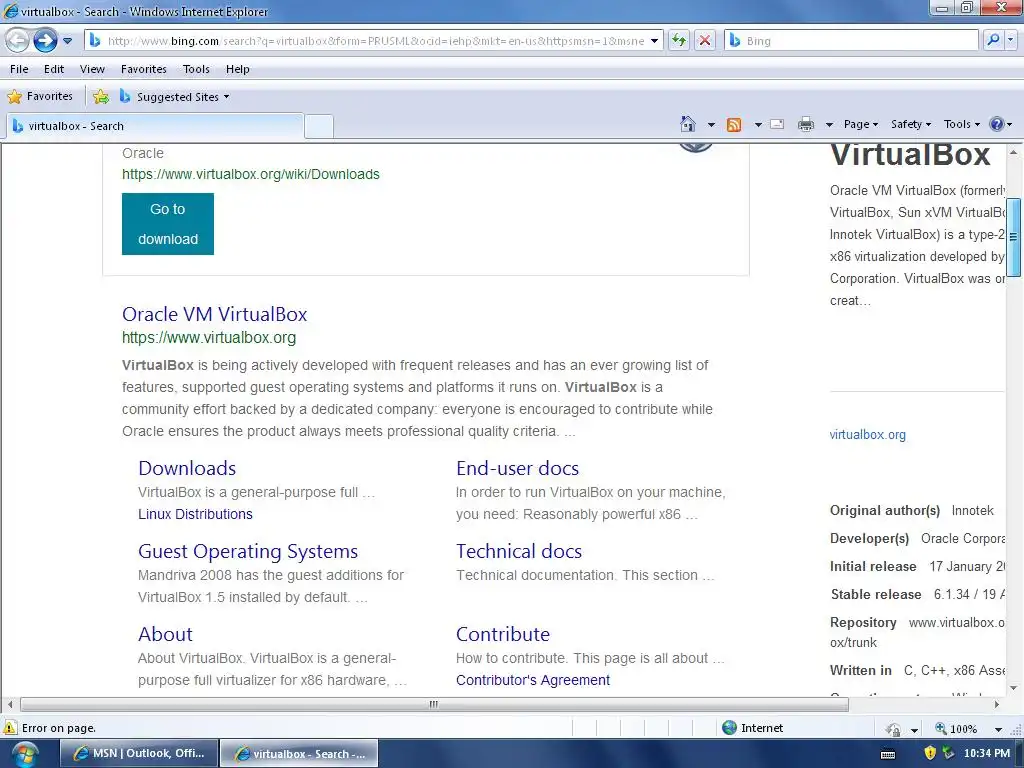1024x768 pixels.
Task: Open the Tools menu in menu bar
Action: [196, 69]
